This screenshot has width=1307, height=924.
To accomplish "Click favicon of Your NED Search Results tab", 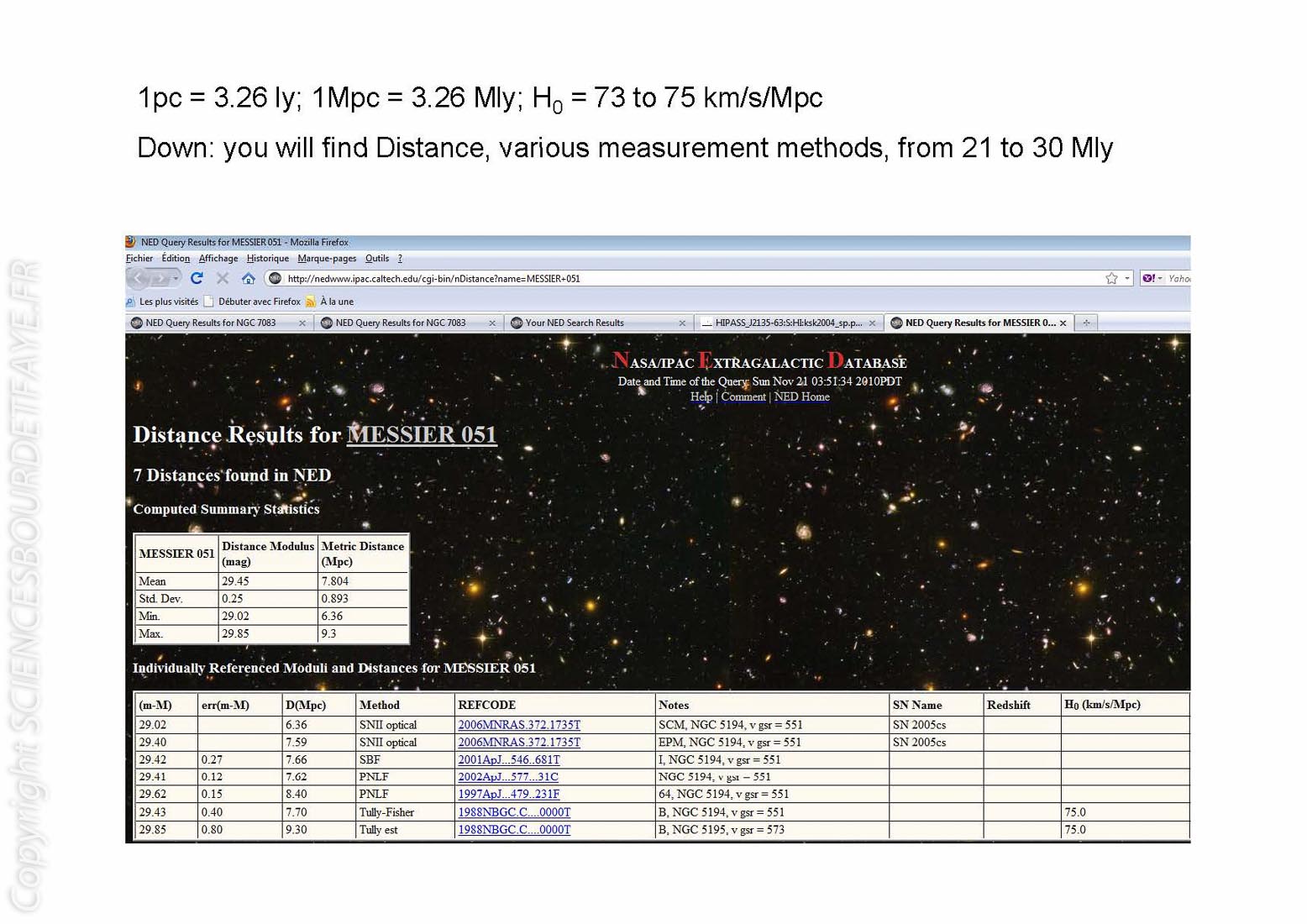I will (517, 323).
